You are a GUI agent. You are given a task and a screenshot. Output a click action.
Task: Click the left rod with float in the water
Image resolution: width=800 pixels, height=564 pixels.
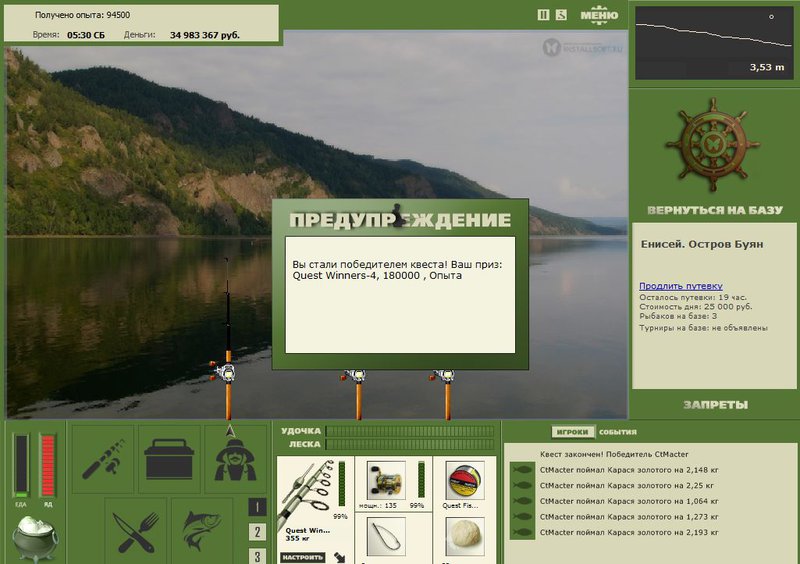coord(228,337)
